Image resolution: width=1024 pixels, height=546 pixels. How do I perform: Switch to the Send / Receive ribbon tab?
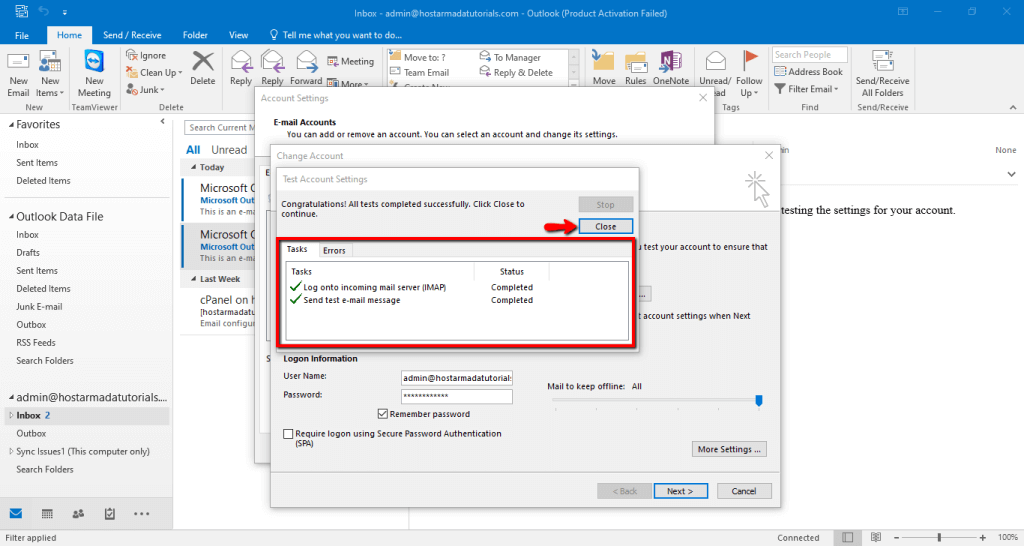click(x=132, y=35)
